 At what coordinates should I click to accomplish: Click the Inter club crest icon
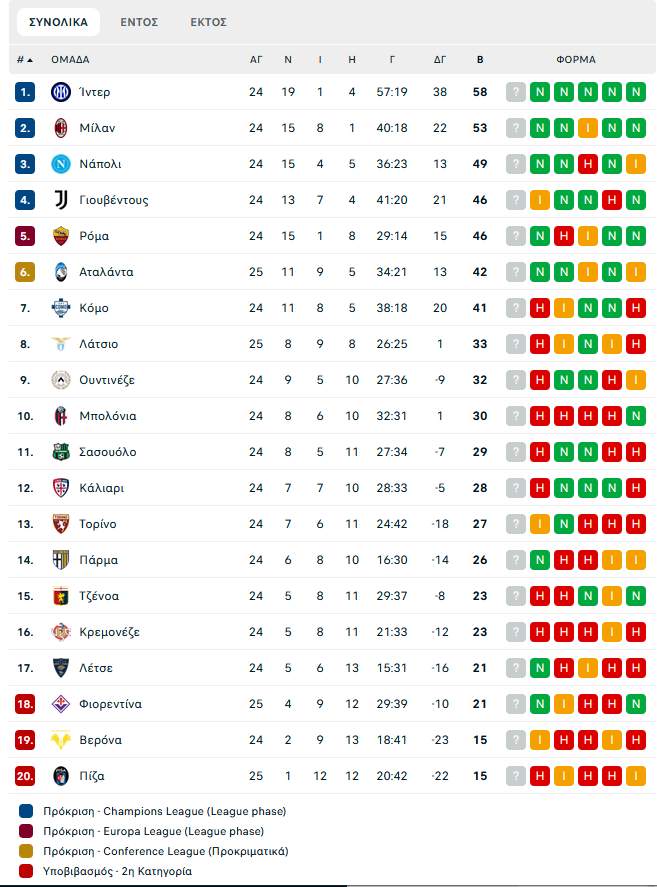click(x=60, y=92)
